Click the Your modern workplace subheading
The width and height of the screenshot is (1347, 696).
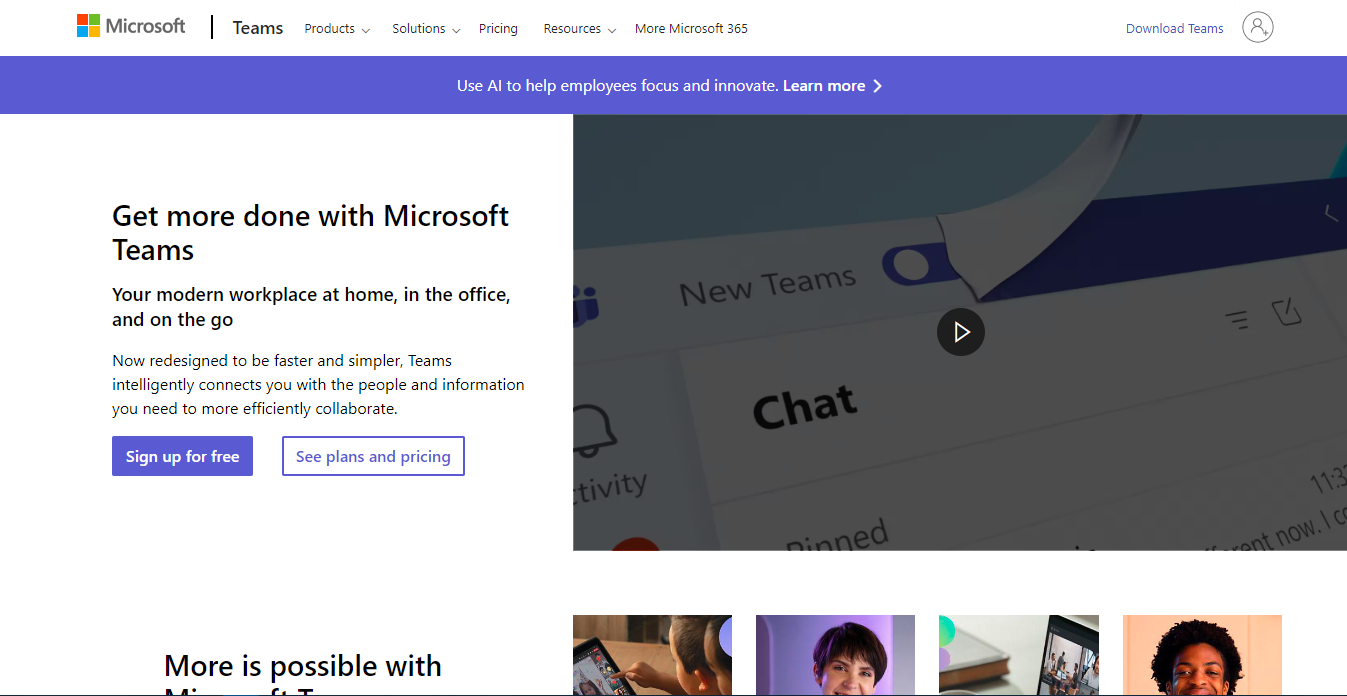click(311, 307)
